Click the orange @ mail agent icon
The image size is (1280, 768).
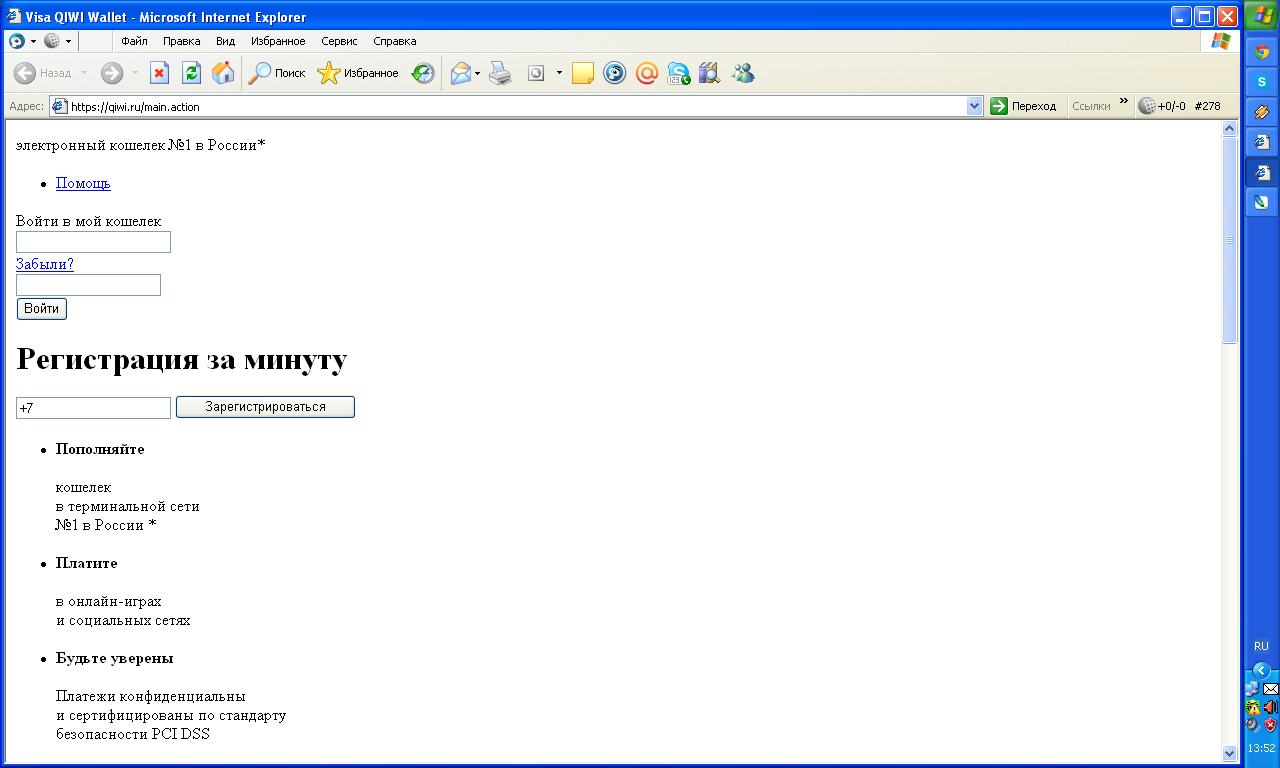click(x=647, y=73)
